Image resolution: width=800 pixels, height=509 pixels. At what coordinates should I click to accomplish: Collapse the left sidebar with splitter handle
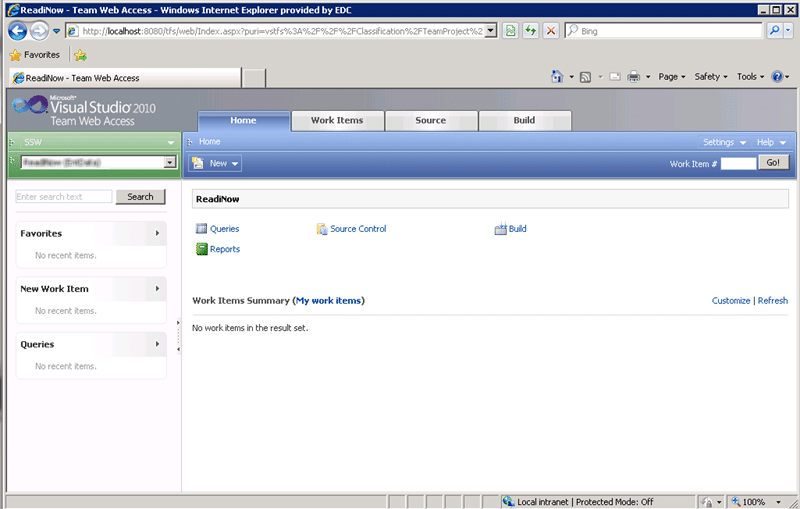[x=178, y=336]
